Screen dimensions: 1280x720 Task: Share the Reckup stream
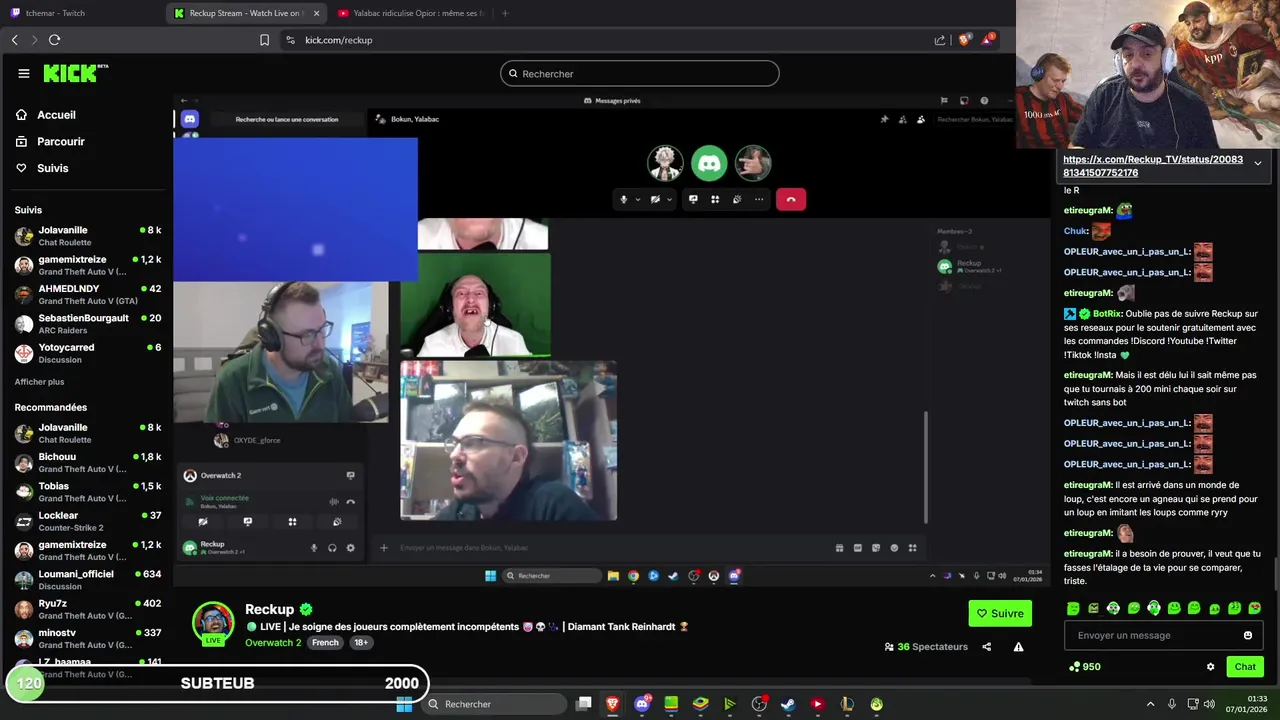coord(986,647)
